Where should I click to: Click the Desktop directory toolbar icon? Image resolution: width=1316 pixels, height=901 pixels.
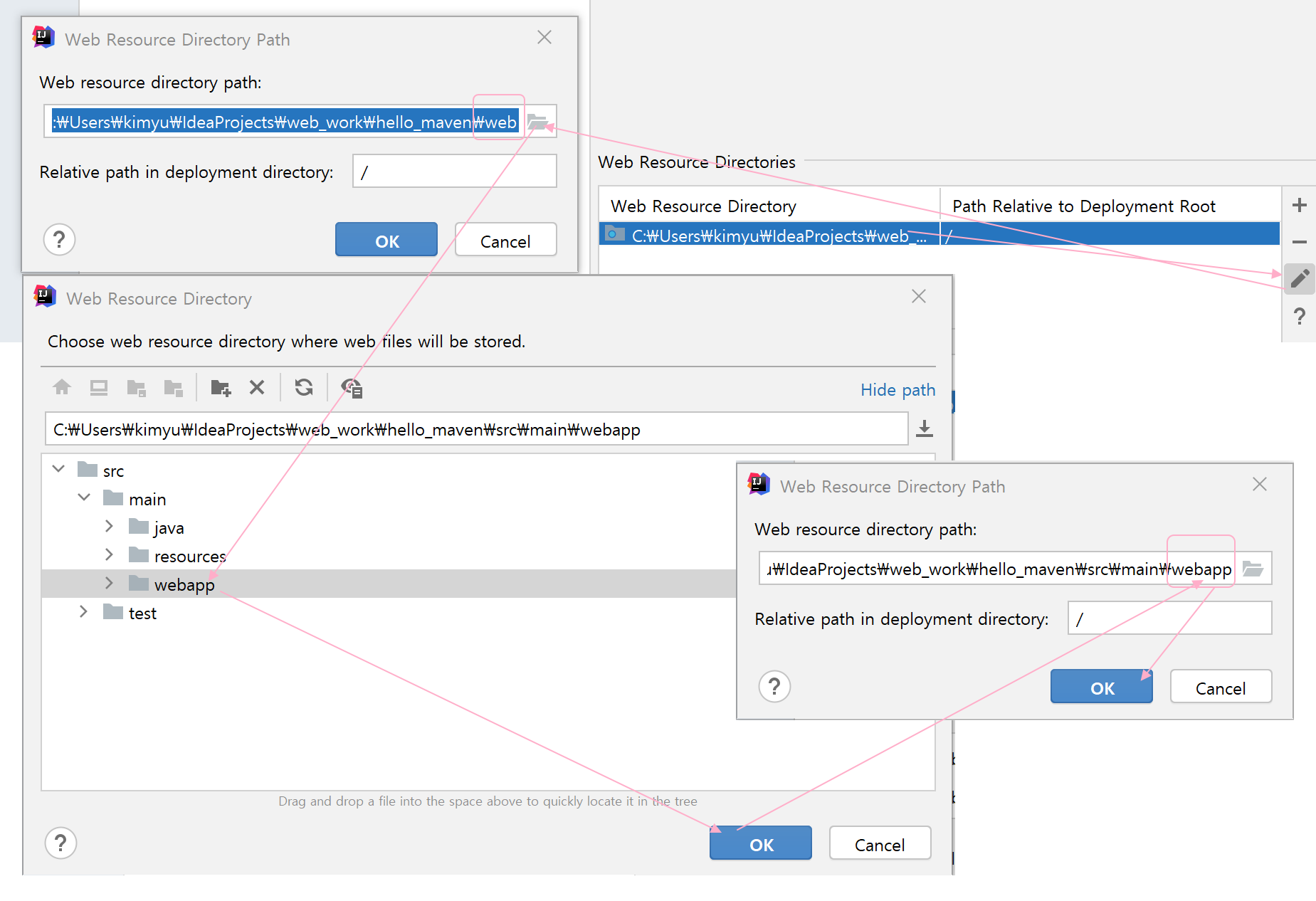[x=99, y=387]
